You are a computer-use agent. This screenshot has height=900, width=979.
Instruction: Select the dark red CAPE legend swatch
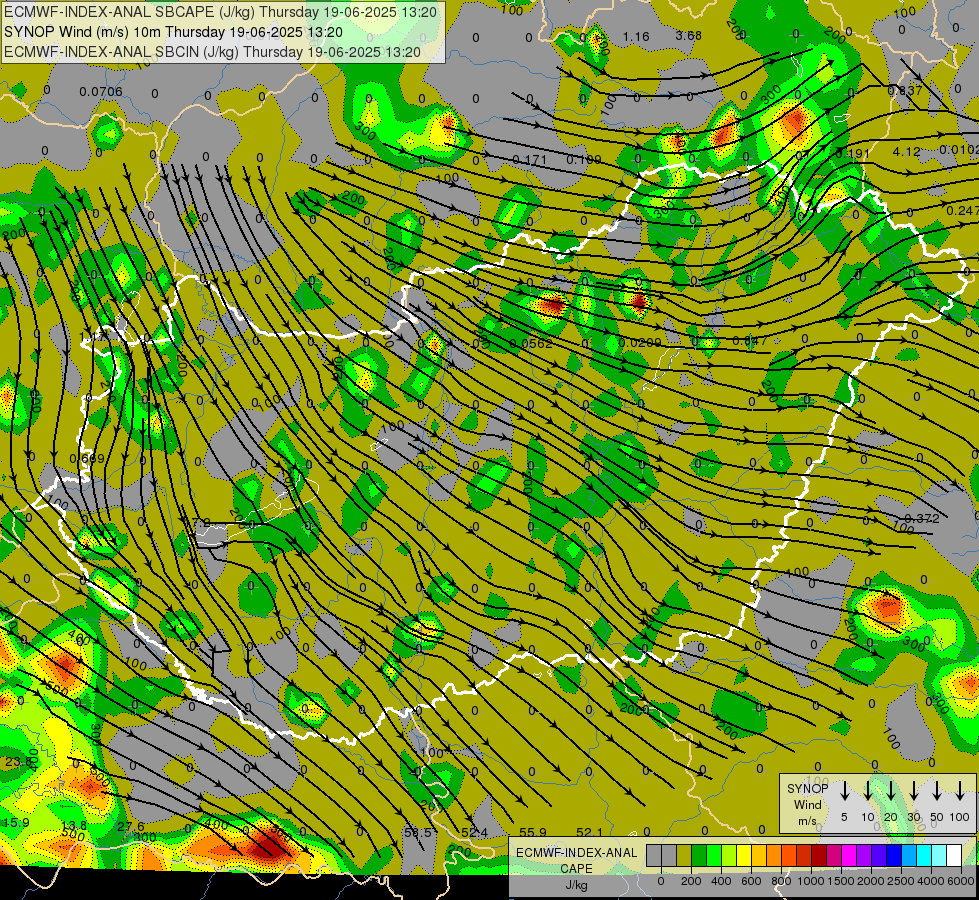pos(819,855)
